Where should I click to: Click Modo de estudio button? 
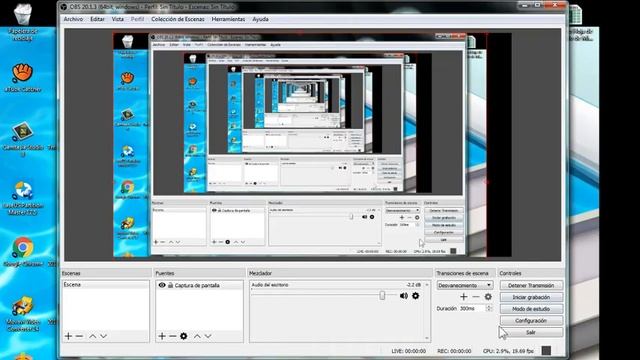coord(531,309)
